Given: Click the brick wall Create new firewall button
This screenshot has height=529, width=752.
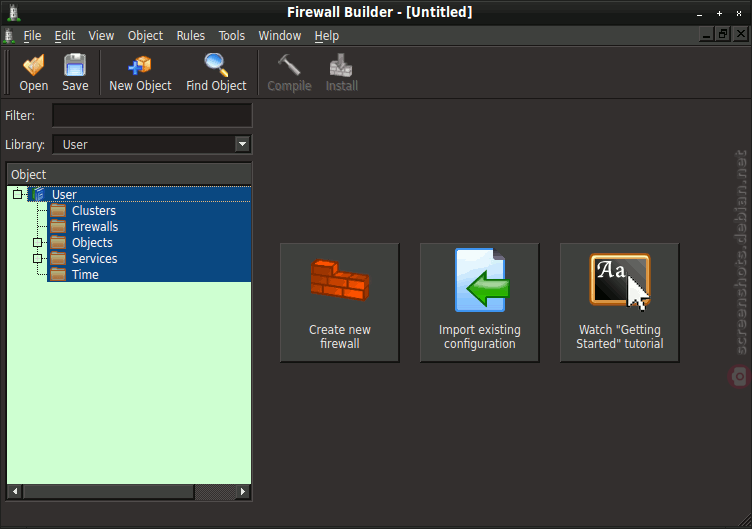Looking at the screenshot, I should pos(340,303).
